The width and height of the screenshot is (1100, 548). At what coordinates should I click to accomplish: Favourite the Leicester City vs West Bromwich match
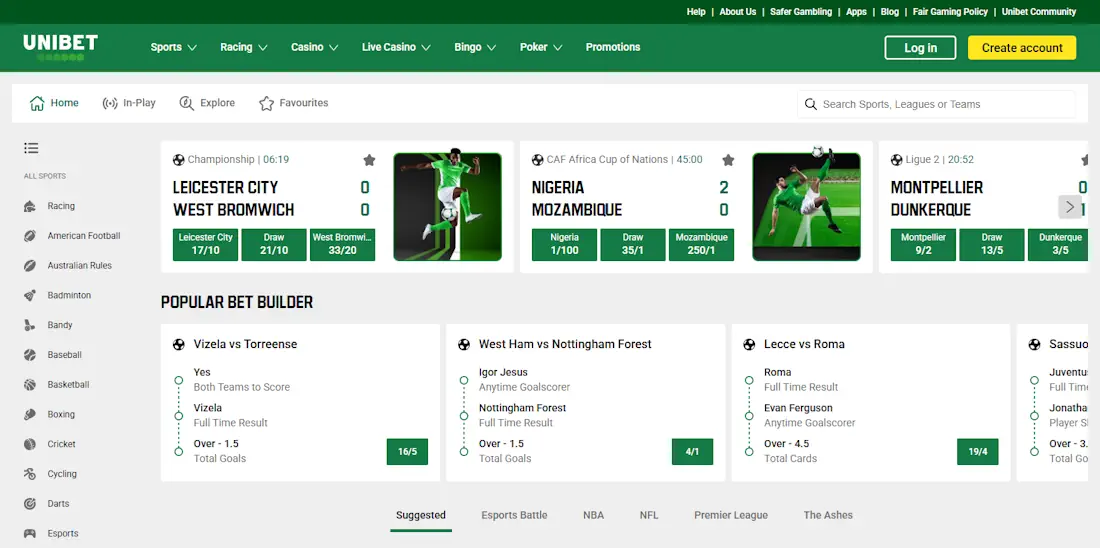click(x=370, y=160)
